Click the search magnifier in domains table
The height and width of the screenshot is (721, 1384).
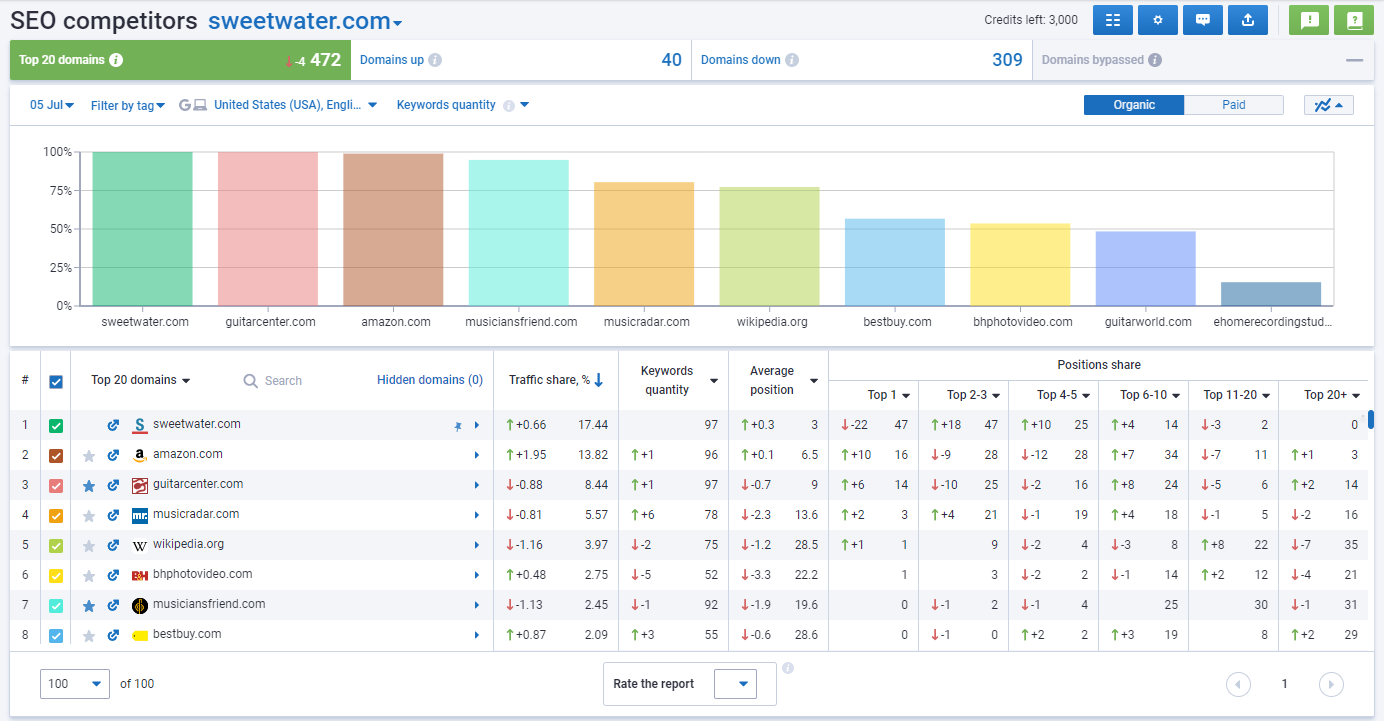(x=251, y=381)
